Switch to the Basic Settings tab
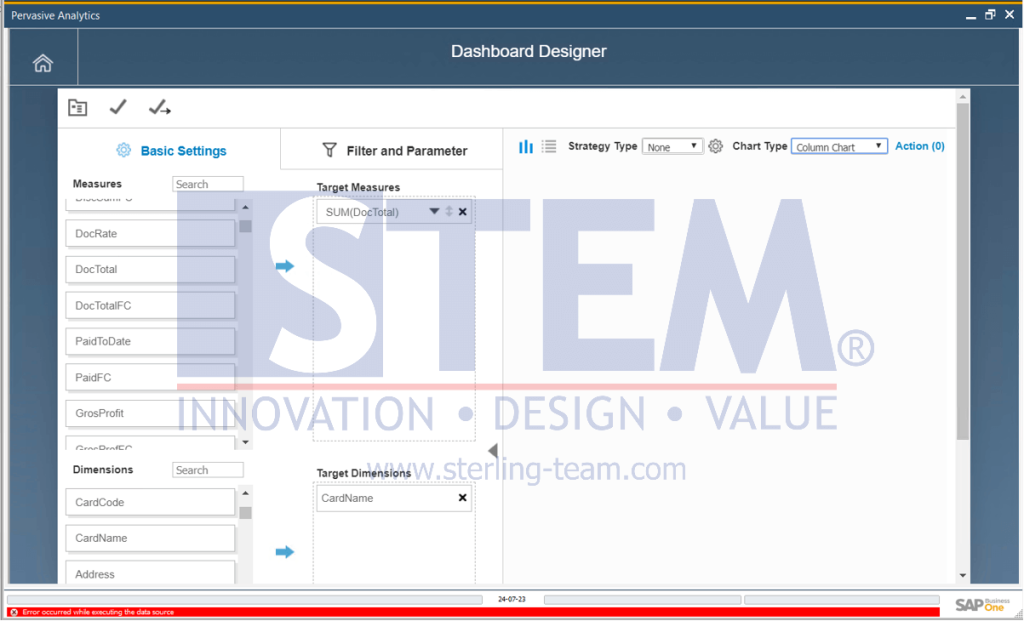 point(183,150)
